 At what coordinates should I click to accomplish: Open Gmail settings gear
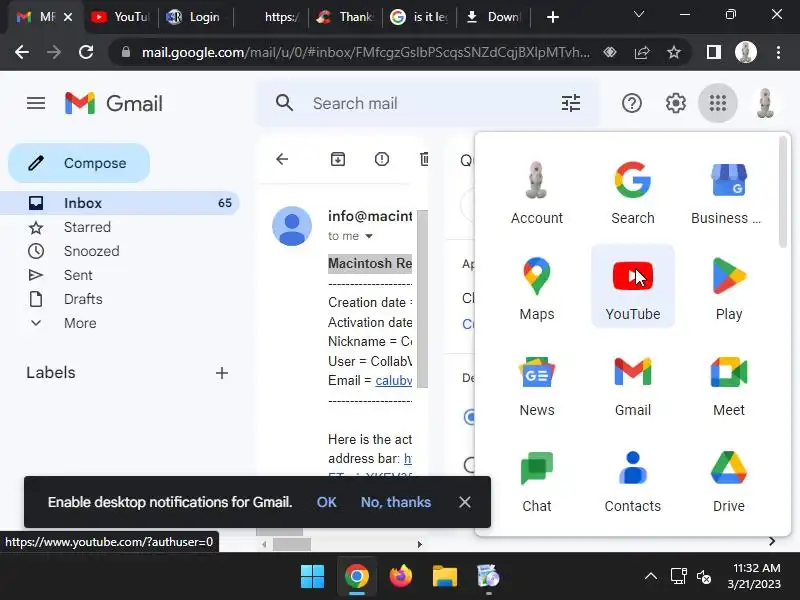coord(676,104)
